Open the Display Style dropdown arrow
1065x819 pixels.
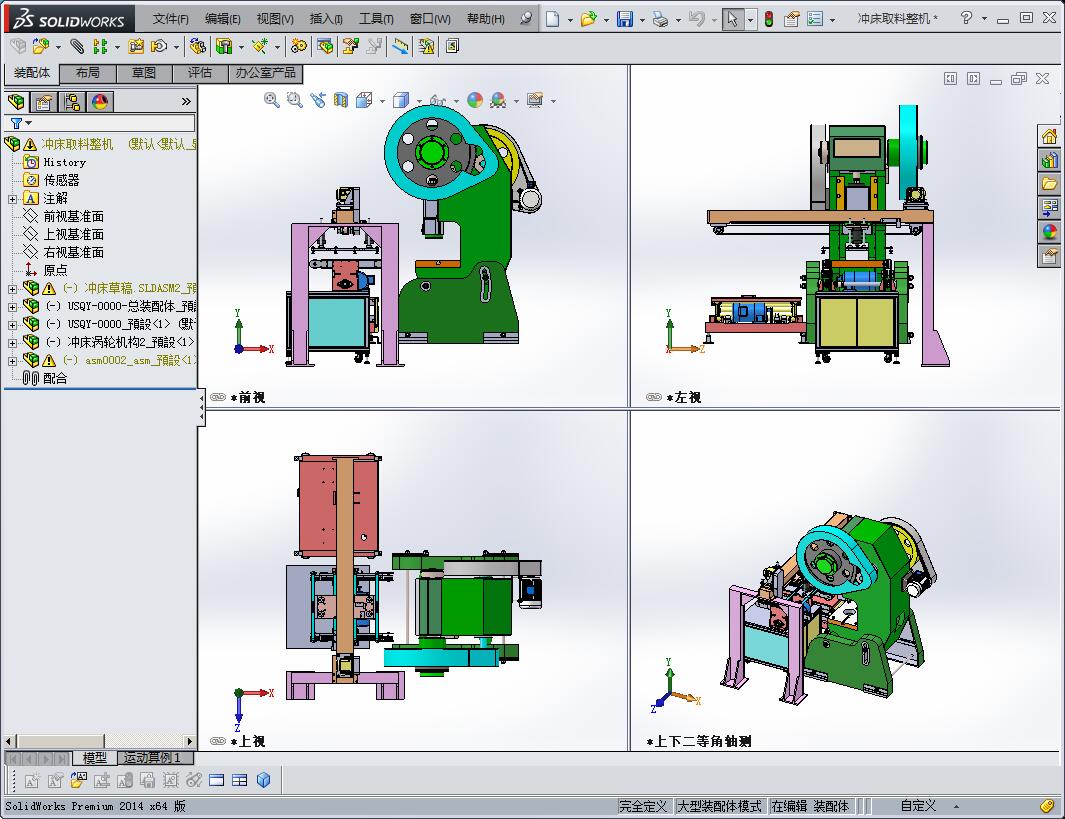419,101
